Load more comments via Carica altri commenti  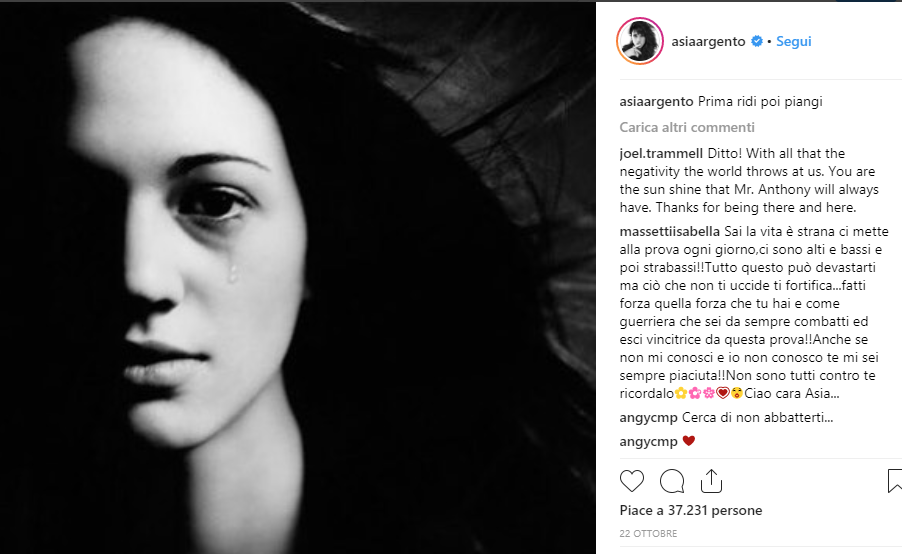point(687,127)
